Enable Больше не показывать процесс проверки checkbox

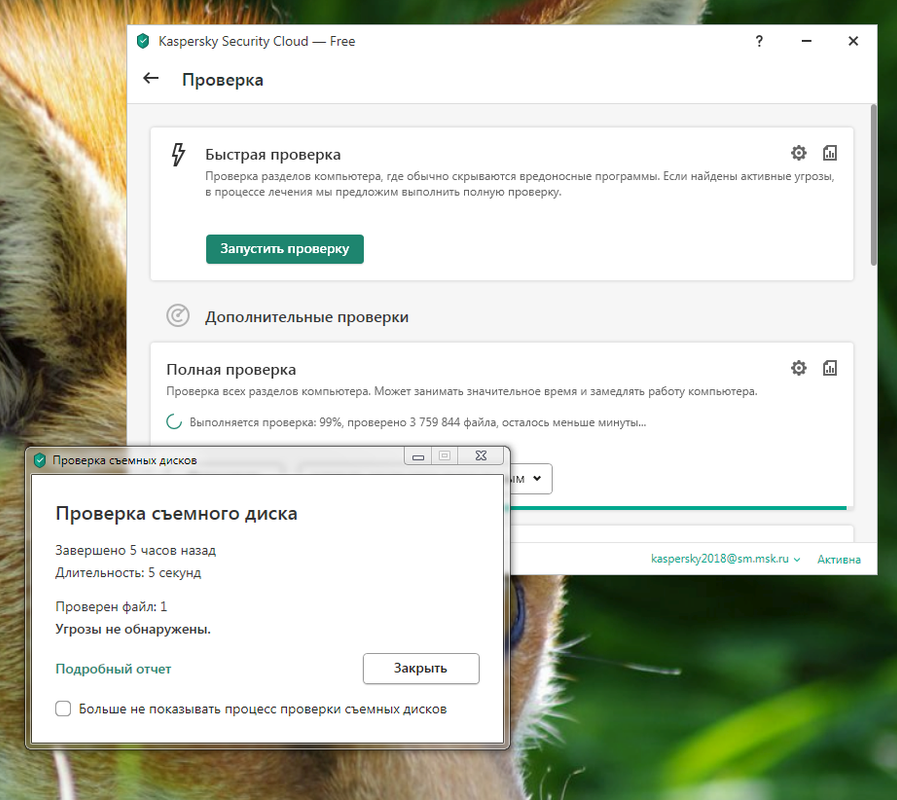pos(63,709)
